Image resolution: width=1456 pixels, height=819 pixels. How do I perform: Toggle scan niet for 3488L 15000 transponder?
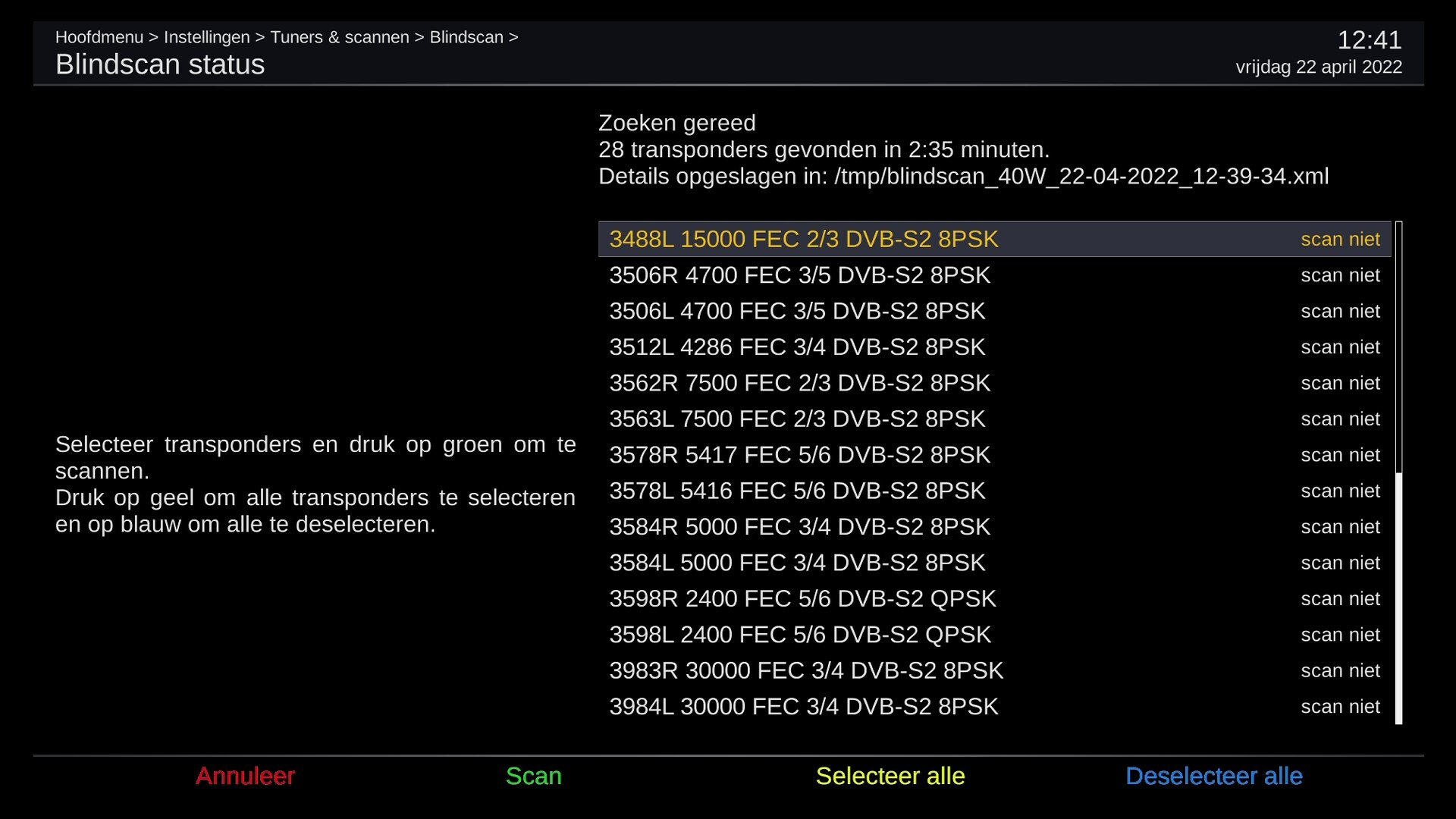coord(1339,240)
